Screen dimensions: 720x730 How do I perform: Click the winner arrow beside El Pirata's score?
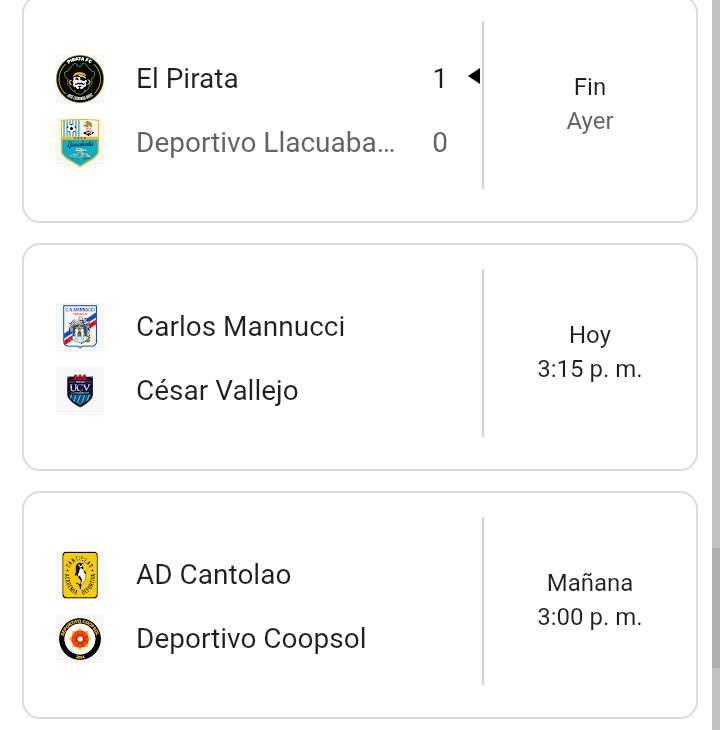(x=474, y=77)
